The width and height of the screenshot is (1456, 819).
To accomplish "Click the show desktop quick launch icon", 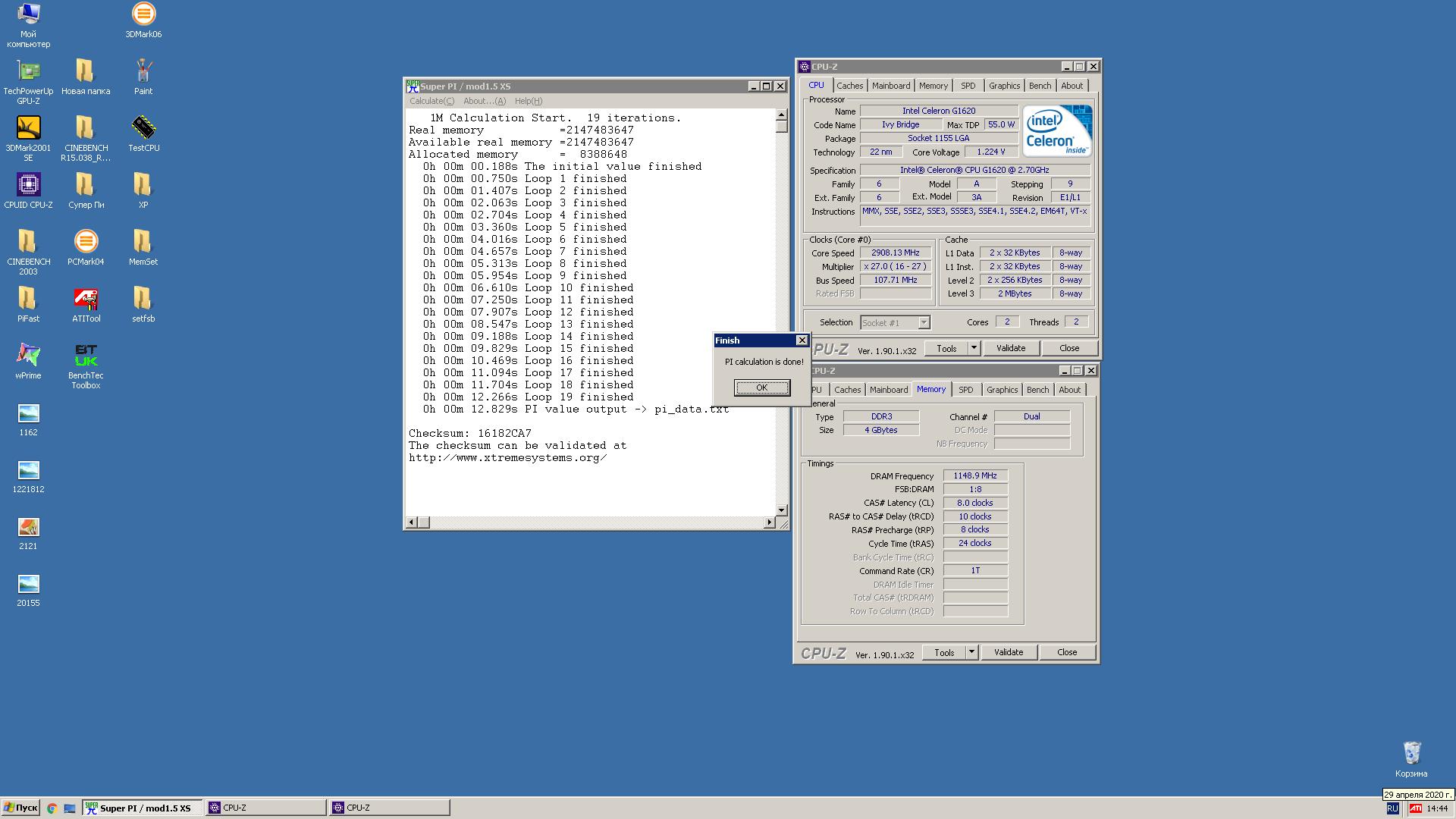I will 69,808.
